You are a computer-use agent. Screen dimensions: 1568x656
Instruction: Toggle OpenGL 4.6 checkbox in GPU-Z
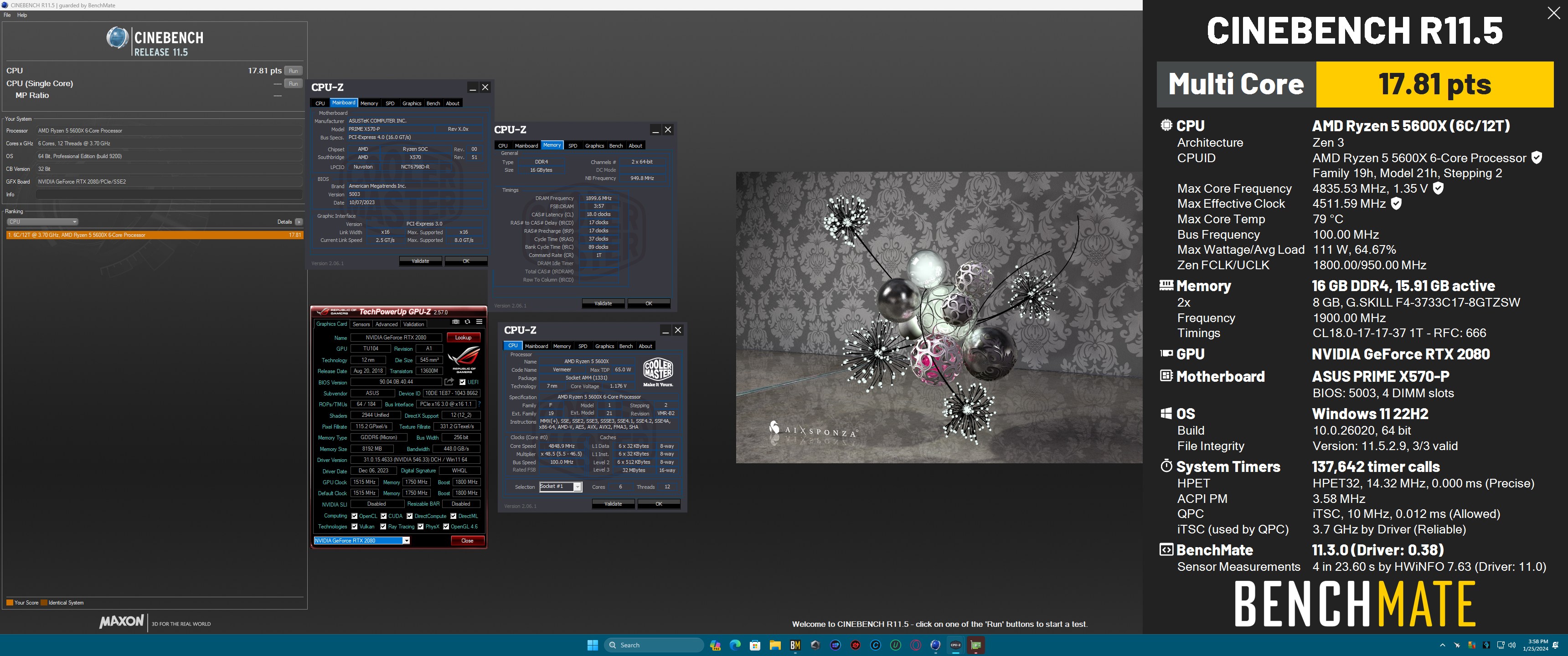pyautogui.click(x=446, y=527)
